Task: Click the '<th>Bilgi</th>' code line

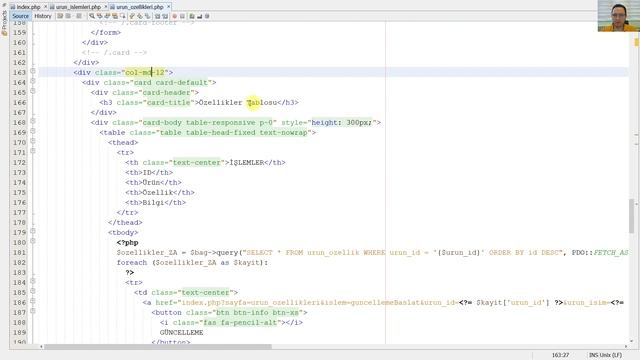Action: pyautogui.click(x=156, y=202)
